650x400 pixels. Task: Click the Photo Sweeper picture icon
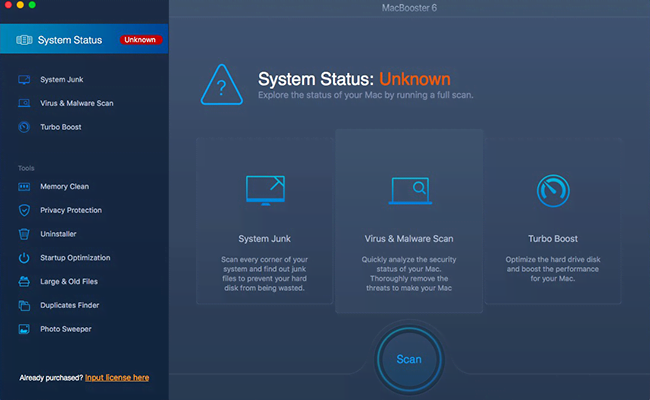point(24,329)
